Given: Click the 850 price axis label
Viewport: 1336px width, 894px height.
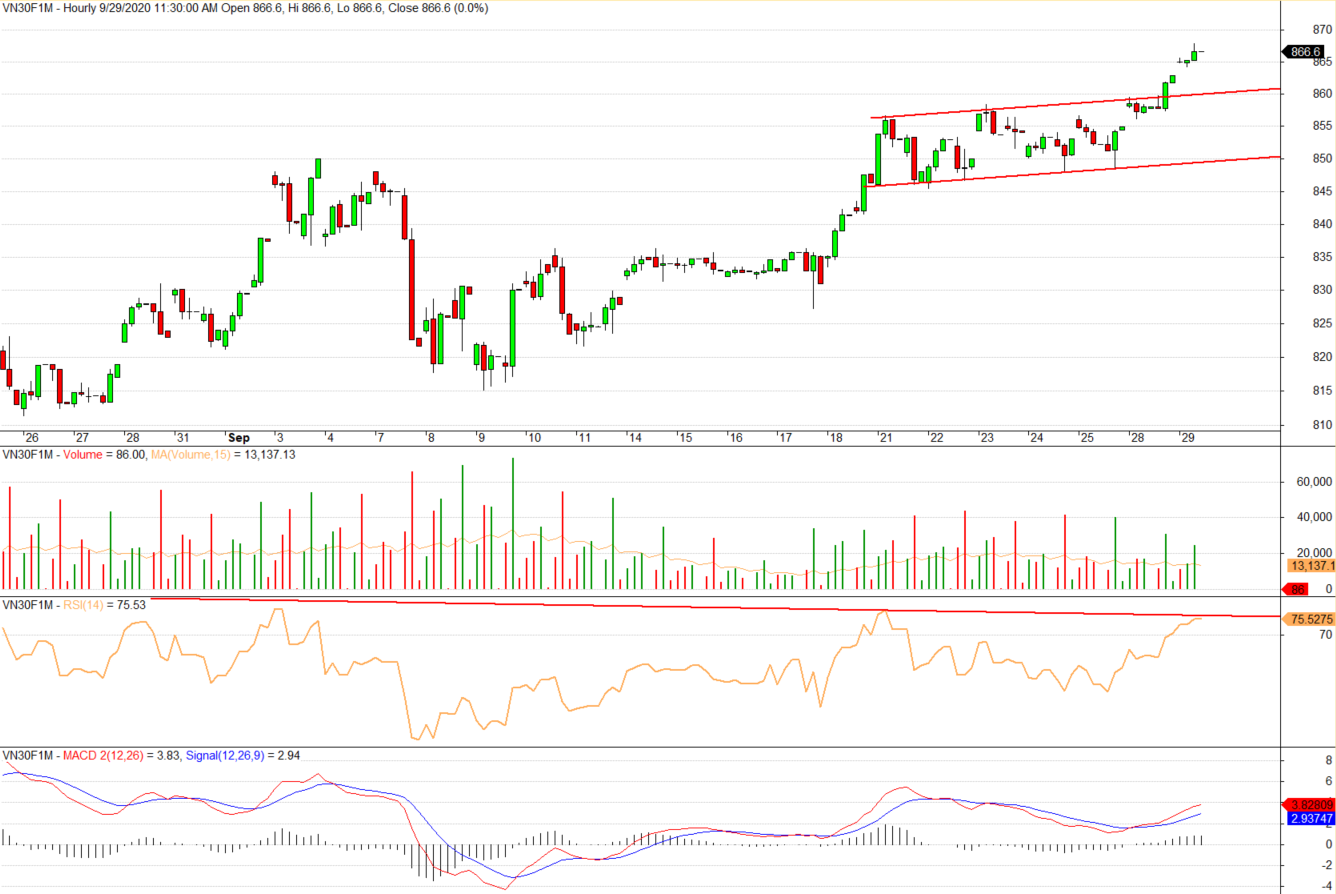Looking at the screenshot, I should (x=1321, y=158).
